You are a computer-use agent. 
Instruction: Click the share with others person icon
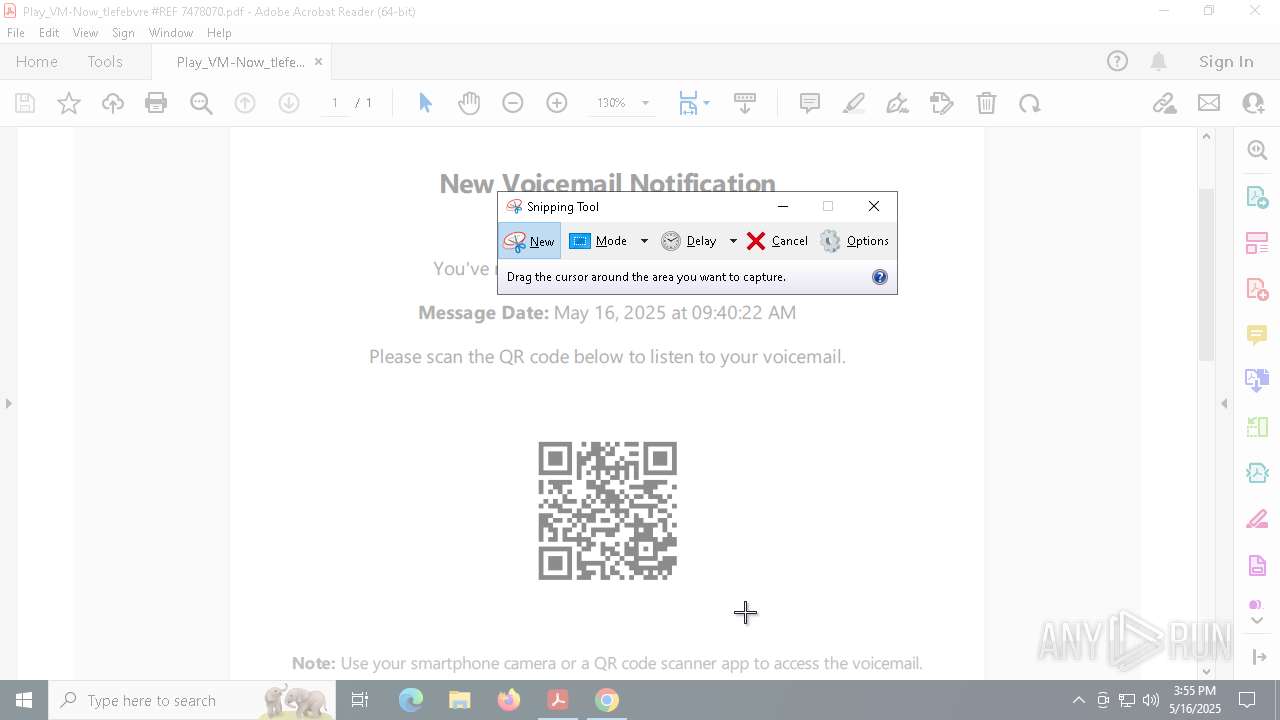coord(1253,103)
